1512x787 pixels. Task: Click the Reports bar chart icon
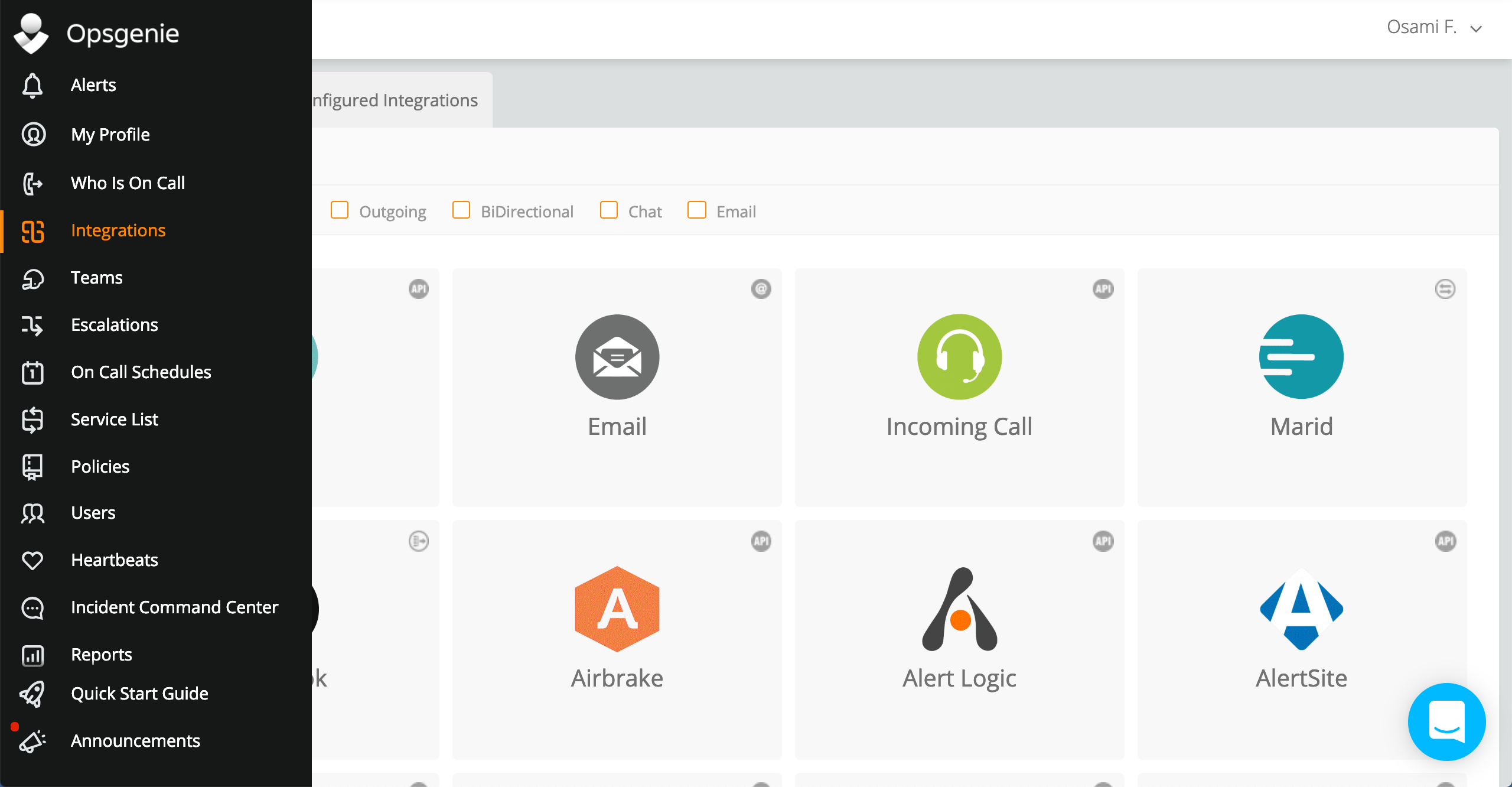(x=32, y=655)
